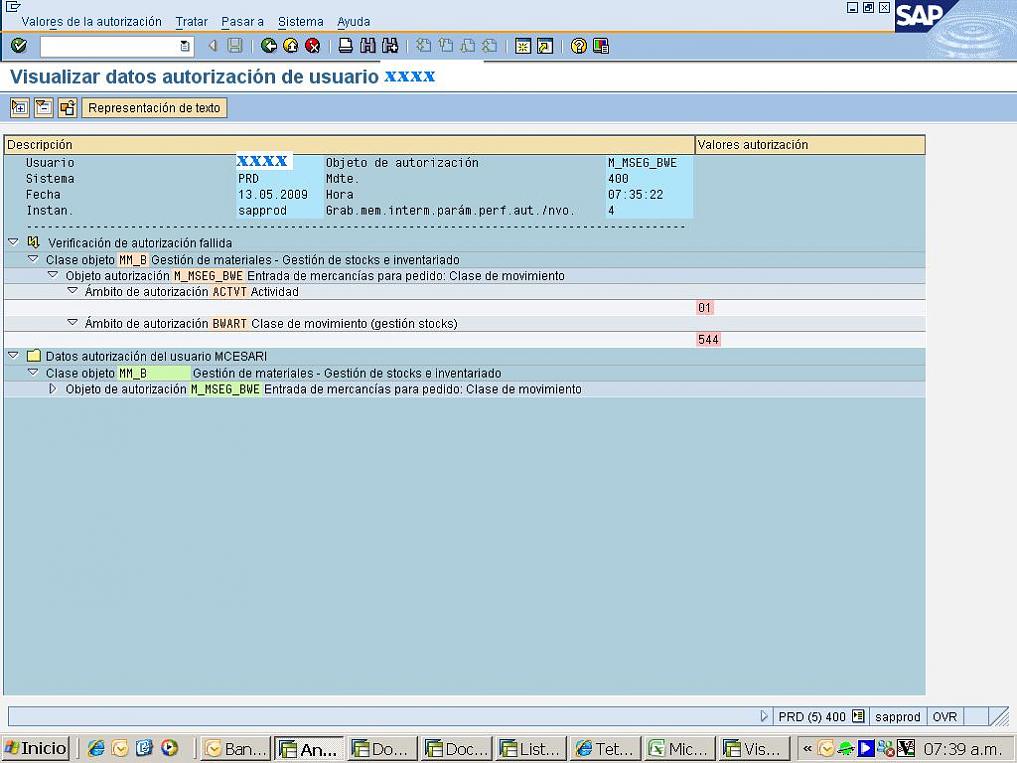Click the green Enter checkmark icon
This screenshot has height=763, width=1017.
(18, 46)
